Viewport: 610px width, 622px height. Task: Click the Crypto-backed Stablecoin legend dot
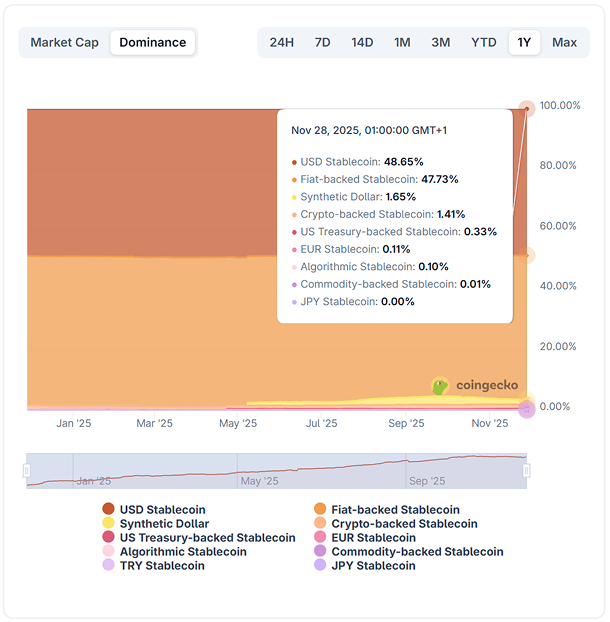[321, 524]
